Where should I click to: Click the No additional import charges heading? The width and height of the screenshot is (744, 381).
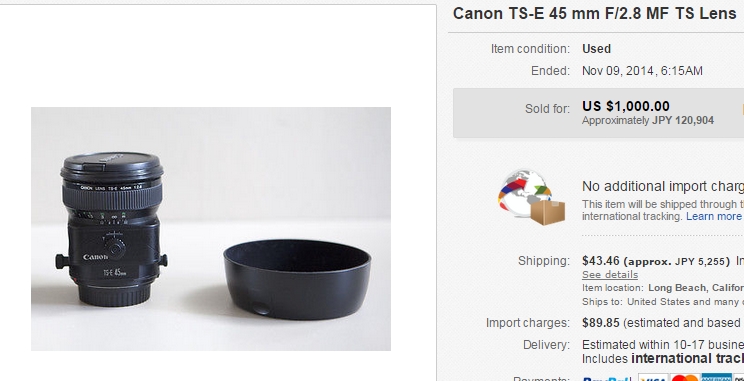663,186
